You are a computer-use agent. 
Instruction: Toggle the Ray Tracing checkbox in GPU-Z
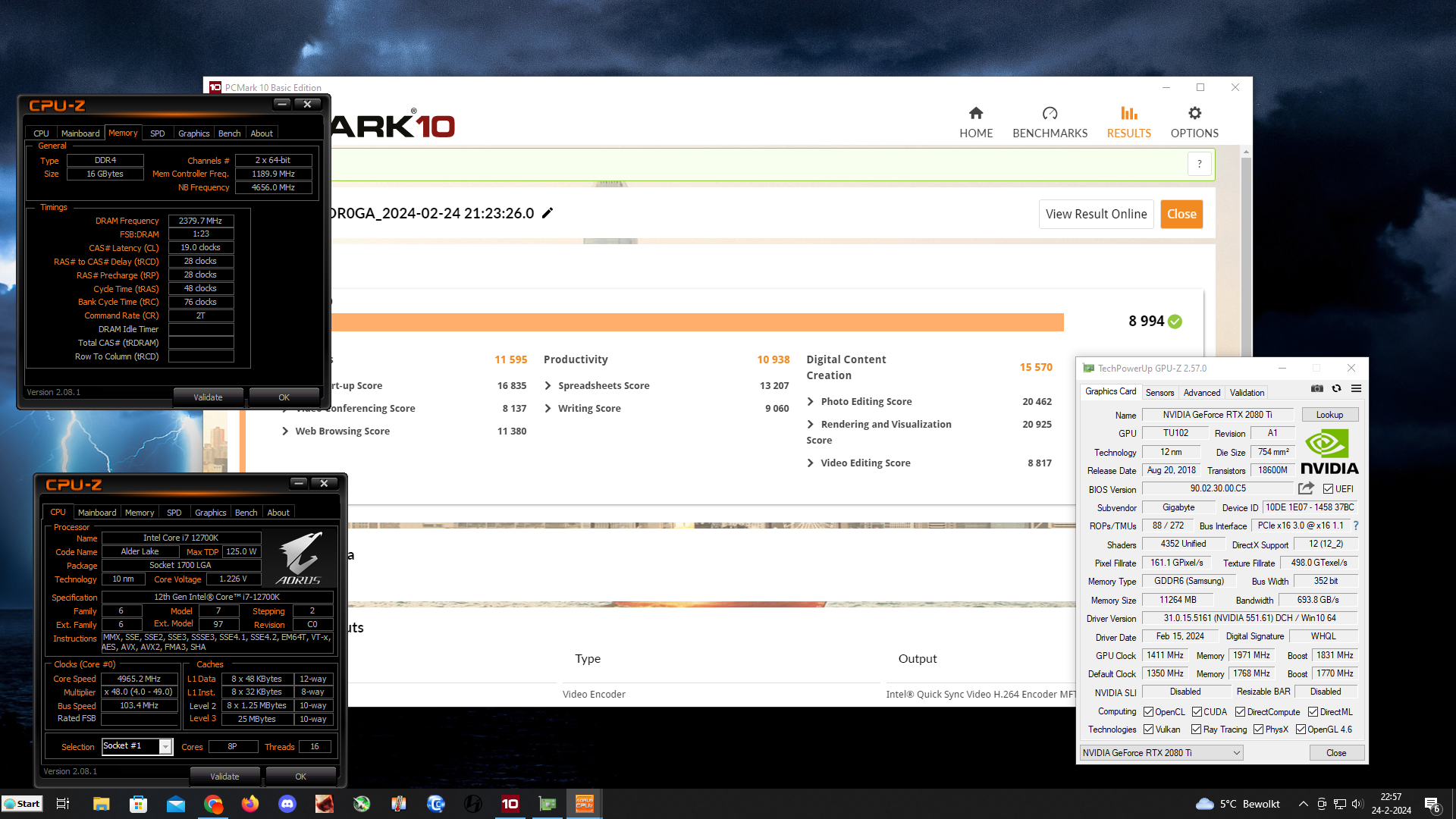(x=1196, y=730)
